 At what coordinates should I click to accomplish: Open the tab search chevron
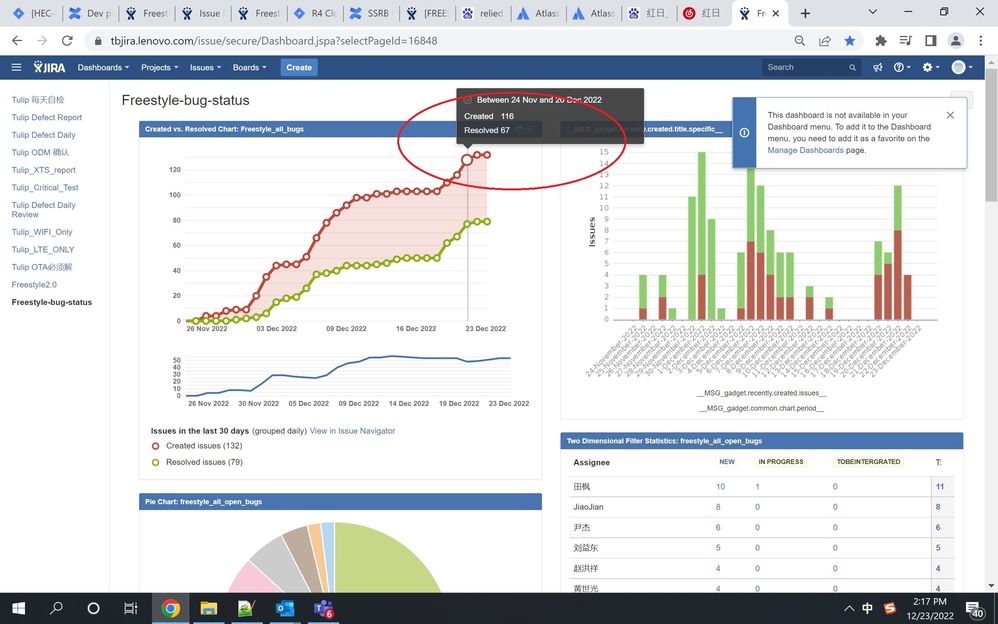click(873, 12)
